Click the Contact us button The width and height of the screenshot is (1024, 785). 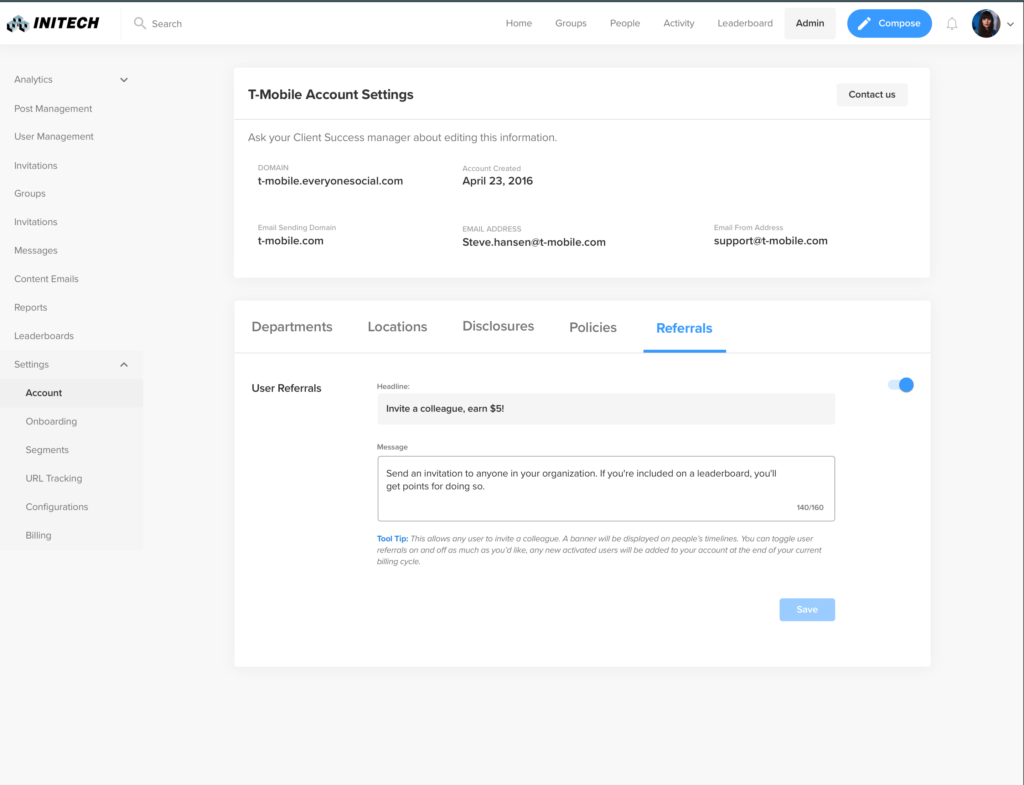click(872, 95)
